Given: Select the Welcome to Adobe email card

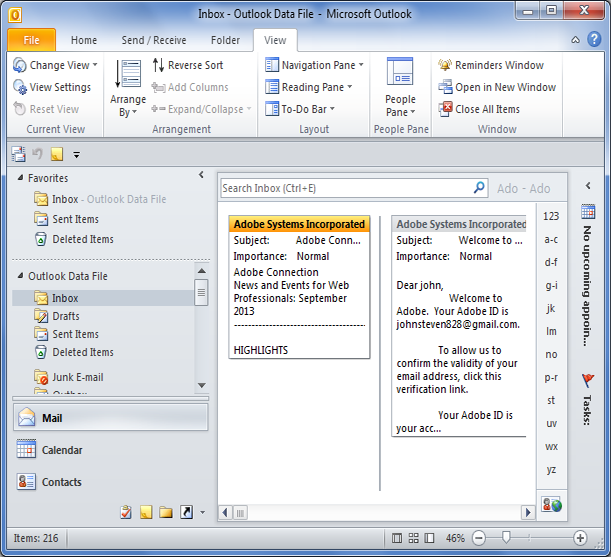Looking at the screenshot, I should coord(459,326).
